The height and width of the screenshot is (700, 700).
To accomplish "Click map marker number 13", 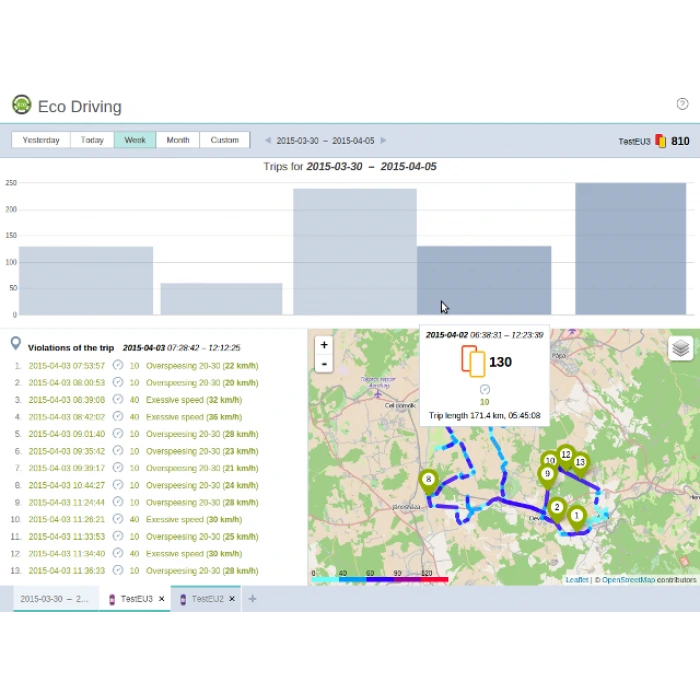I will (x=580, y=464).
